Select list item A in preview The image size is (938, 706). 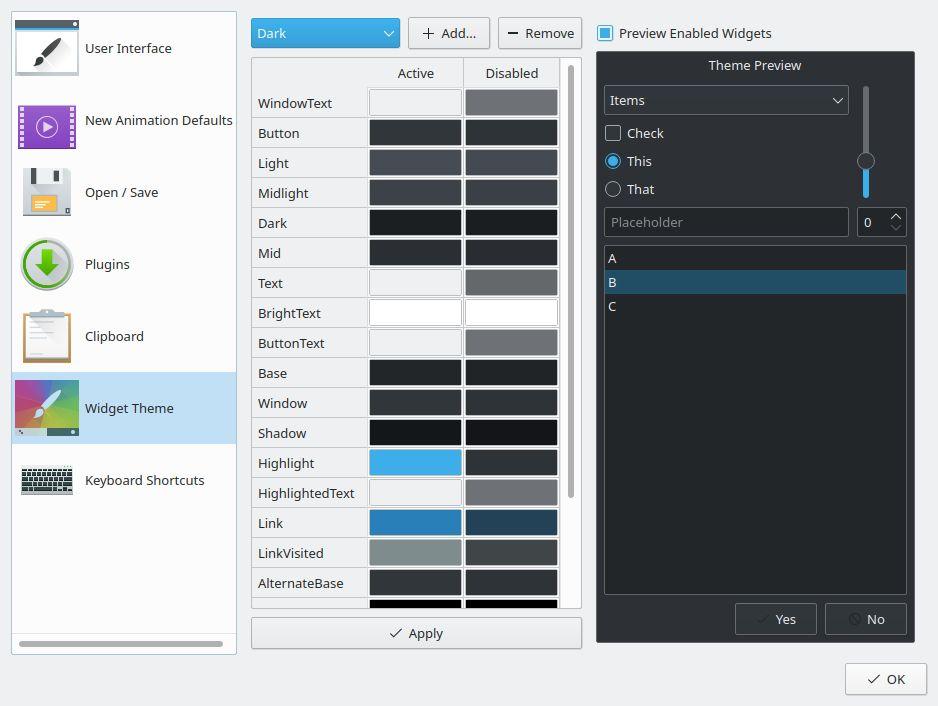pyautogui.click(x=755, y=258)
